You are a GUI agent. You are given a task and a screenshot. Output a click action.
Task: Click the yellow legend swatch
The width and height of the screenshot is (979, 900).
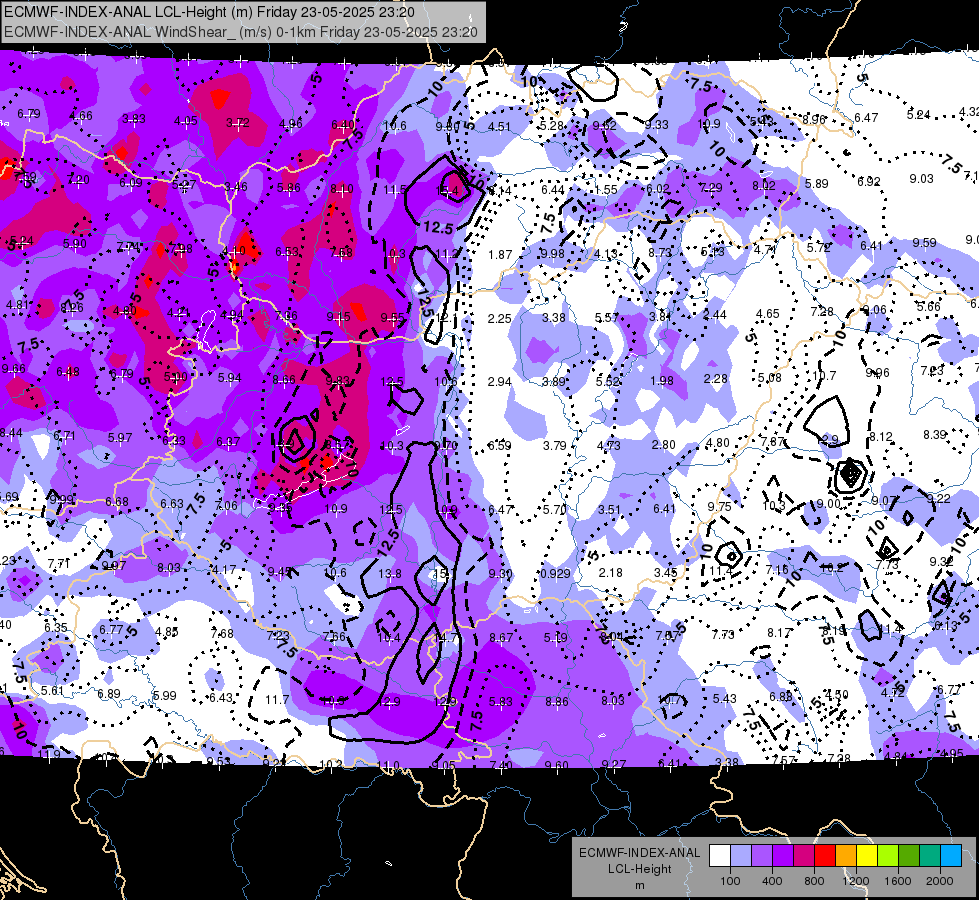coord(867,856)
